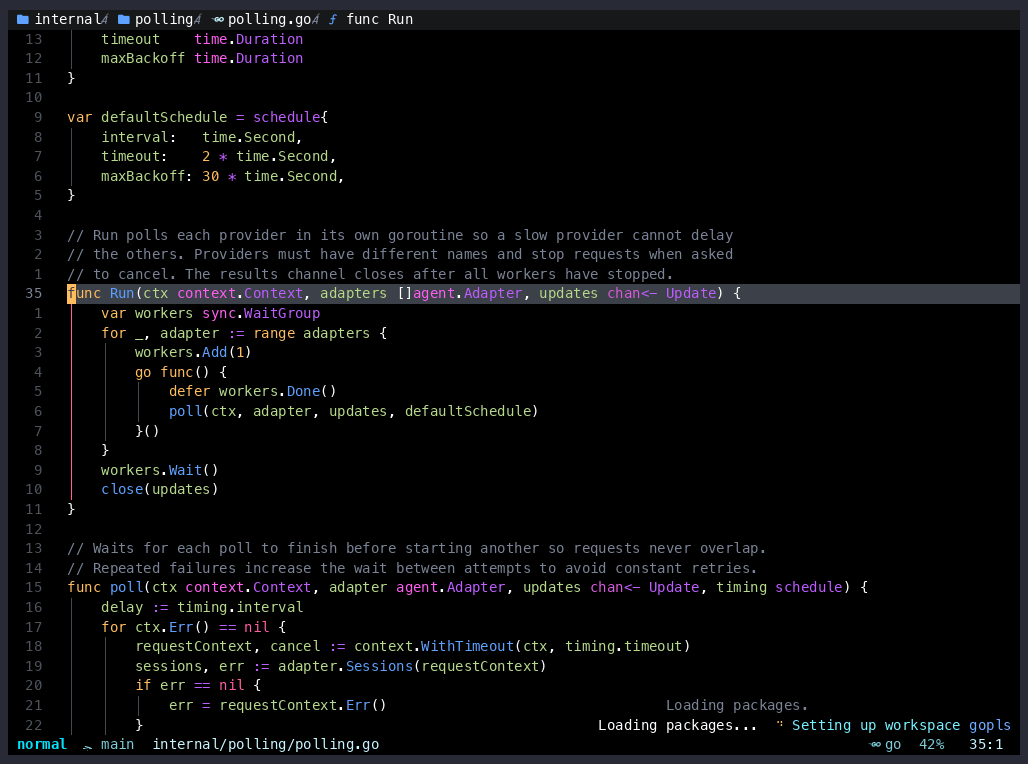Click the 'main' branch name in status line

coord(117,745)
